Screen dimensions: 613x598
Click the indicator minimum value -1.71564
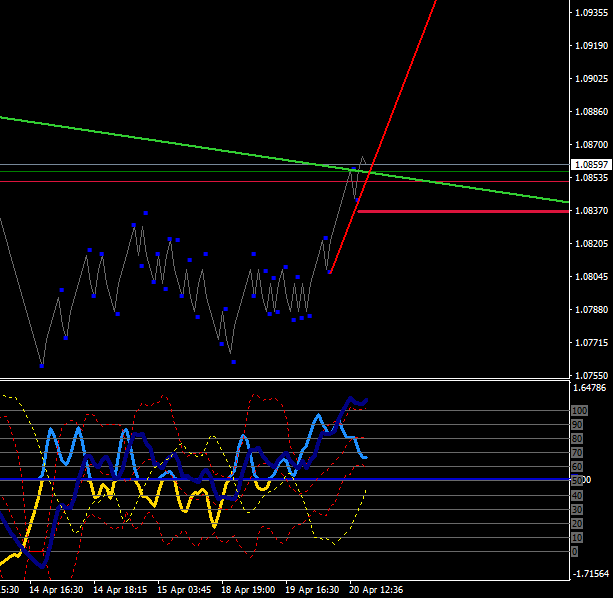591,574
